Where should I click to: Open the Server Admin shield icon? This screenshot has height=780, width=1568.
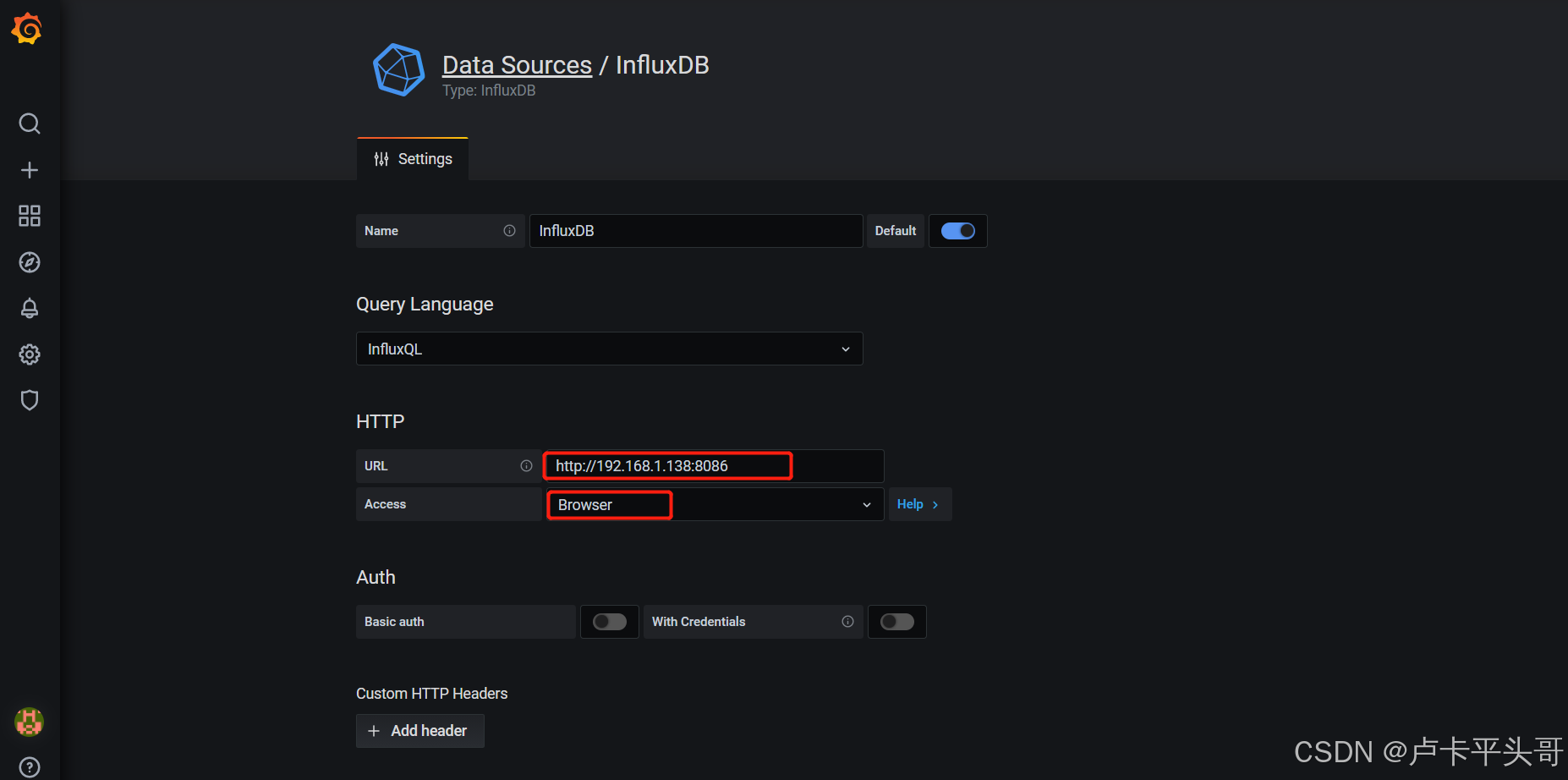coord(30,400)
